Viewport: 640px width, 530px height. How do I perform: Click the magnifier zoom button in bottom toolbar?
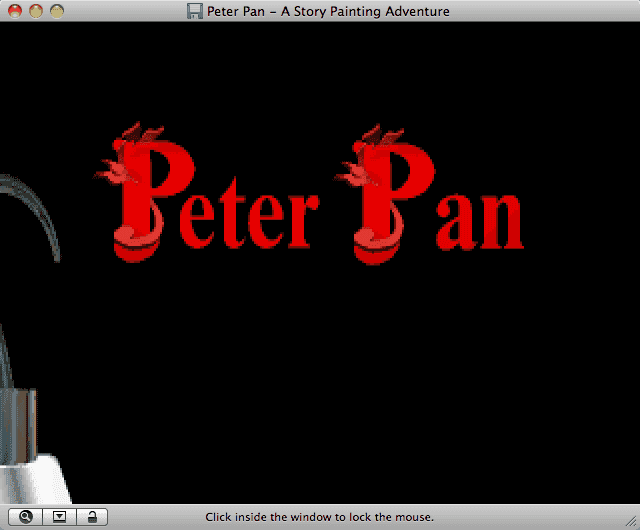(x=25, y=517)
